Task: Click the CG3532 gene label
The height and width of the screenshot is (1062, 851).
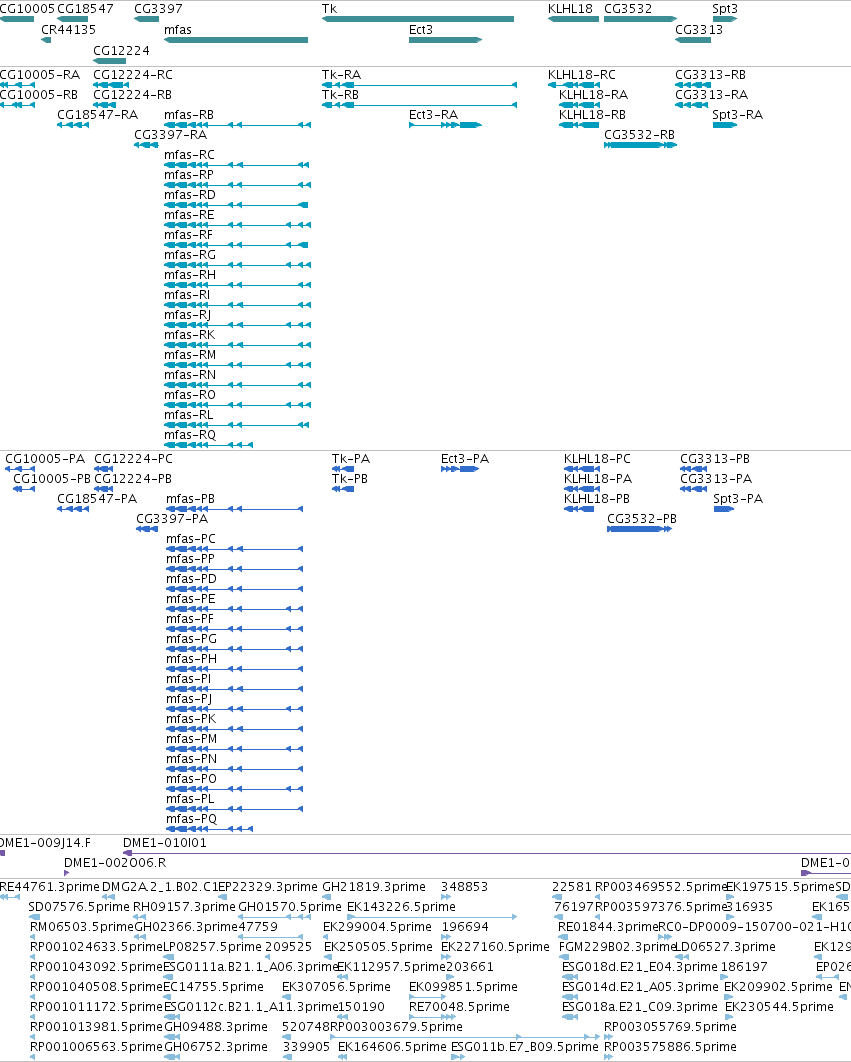Action: (x=627, y=9)
